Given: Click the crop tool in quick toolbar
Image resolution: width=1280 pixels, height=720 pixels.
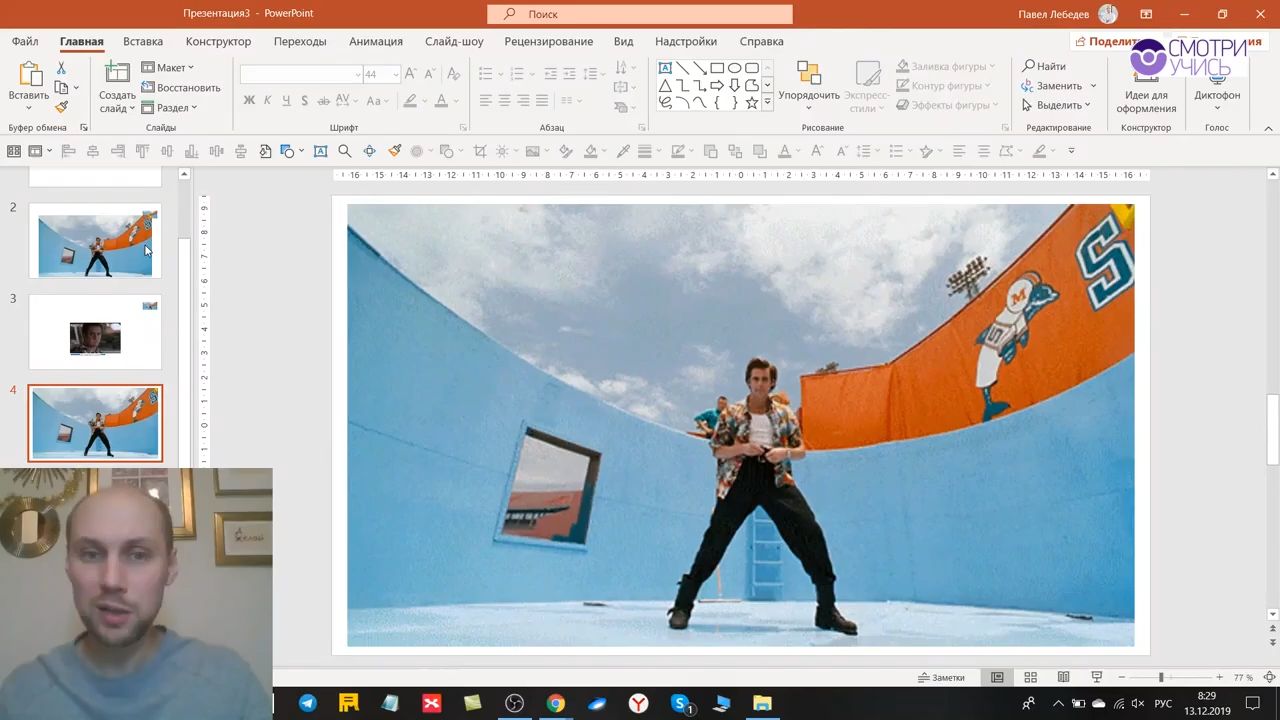Looking at the screenshot, I should point(480,151).
